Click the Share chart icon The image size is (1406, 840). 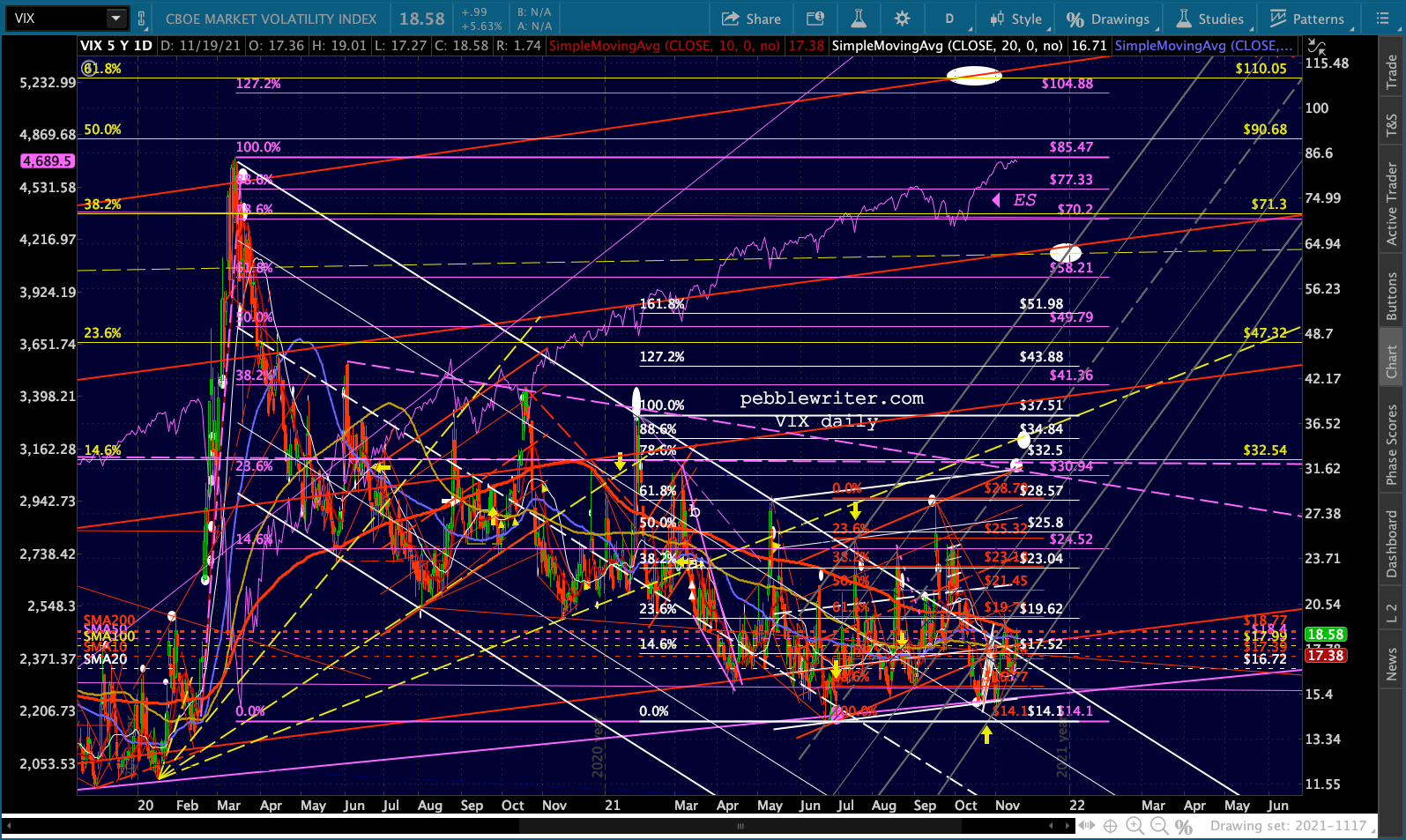click(x=751, y=19)
